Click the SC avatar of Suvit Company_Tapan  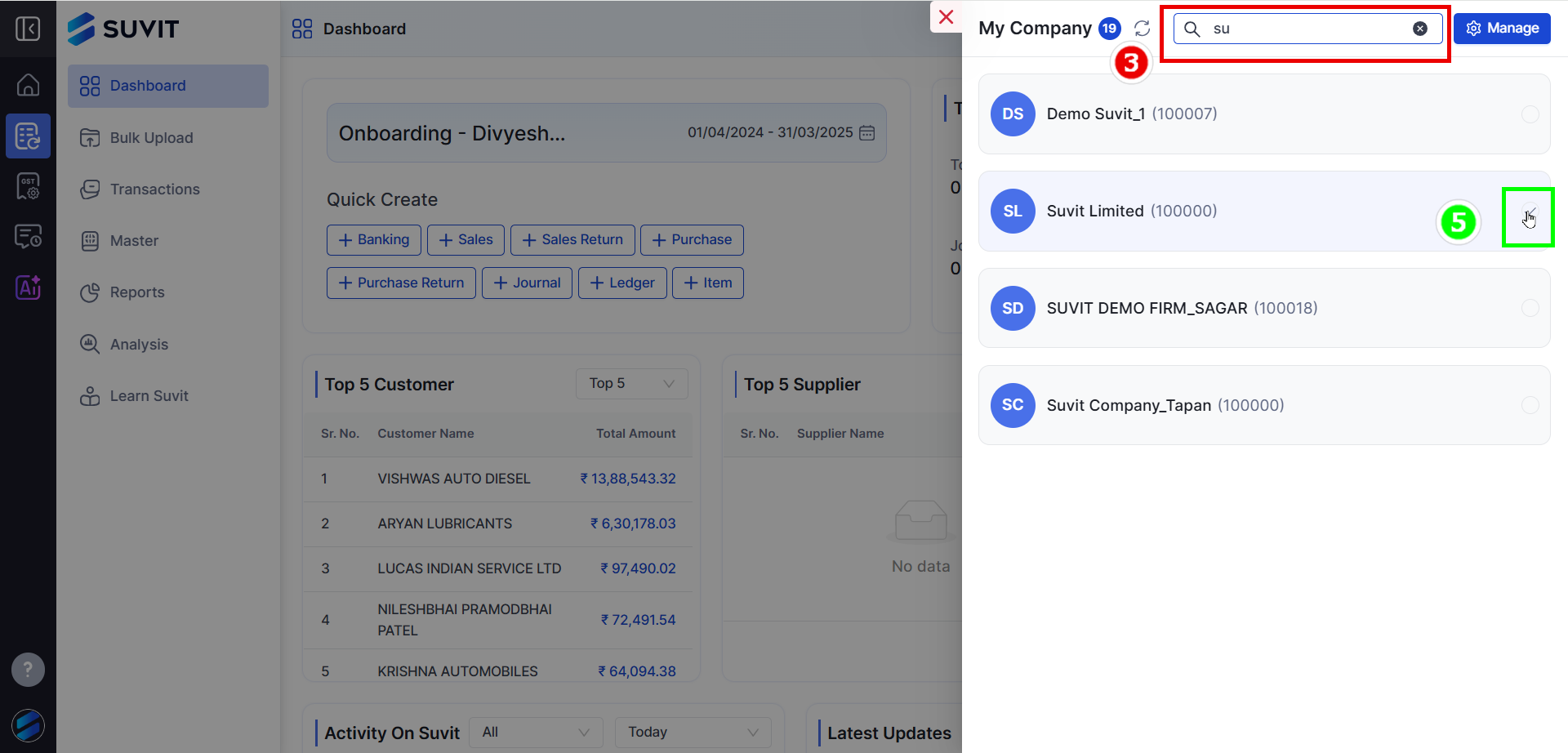(1013, 405)
